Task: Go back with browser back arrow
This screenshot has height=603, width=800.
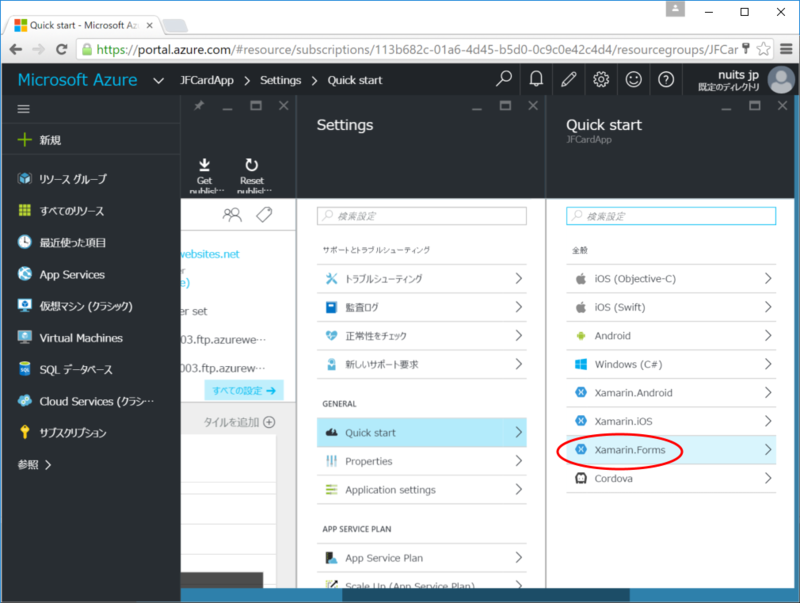Action: [x=16, y=49]
